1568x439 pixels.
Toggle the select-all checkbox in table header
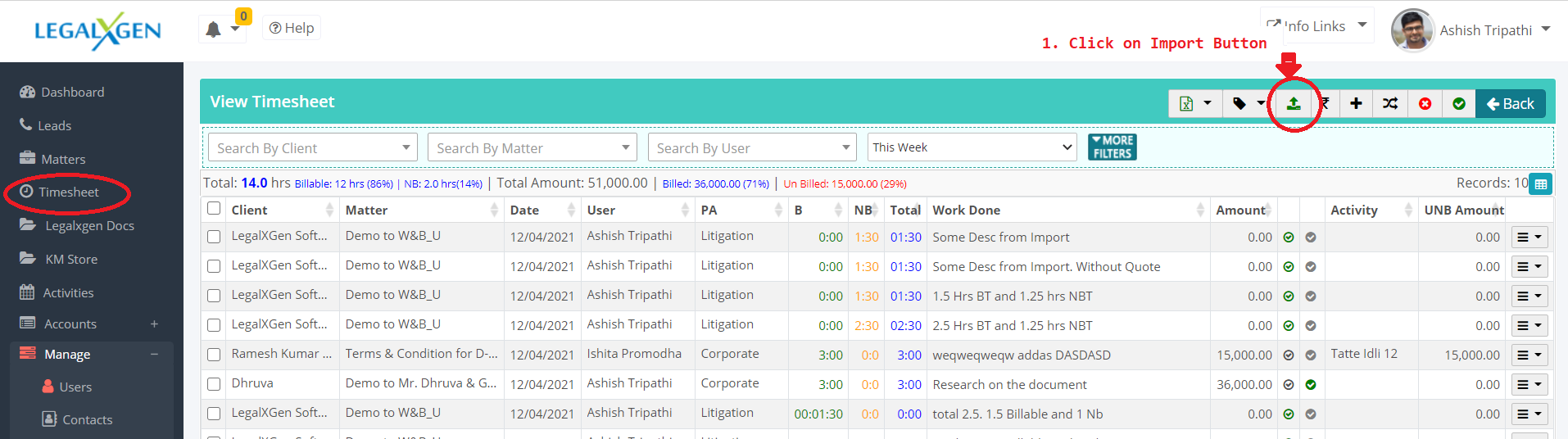pyautogui.click(x=214, y=209)
